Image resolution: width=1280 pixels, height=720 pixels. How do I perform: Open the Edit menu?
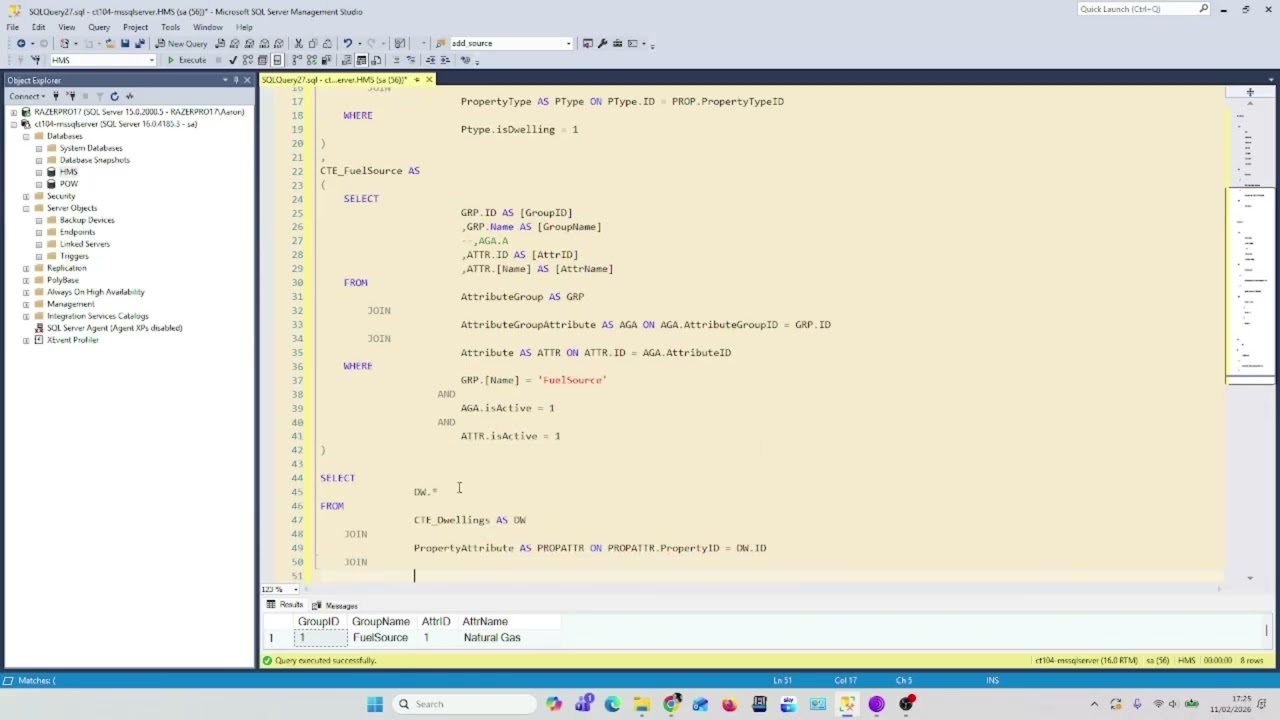point(38,27)
